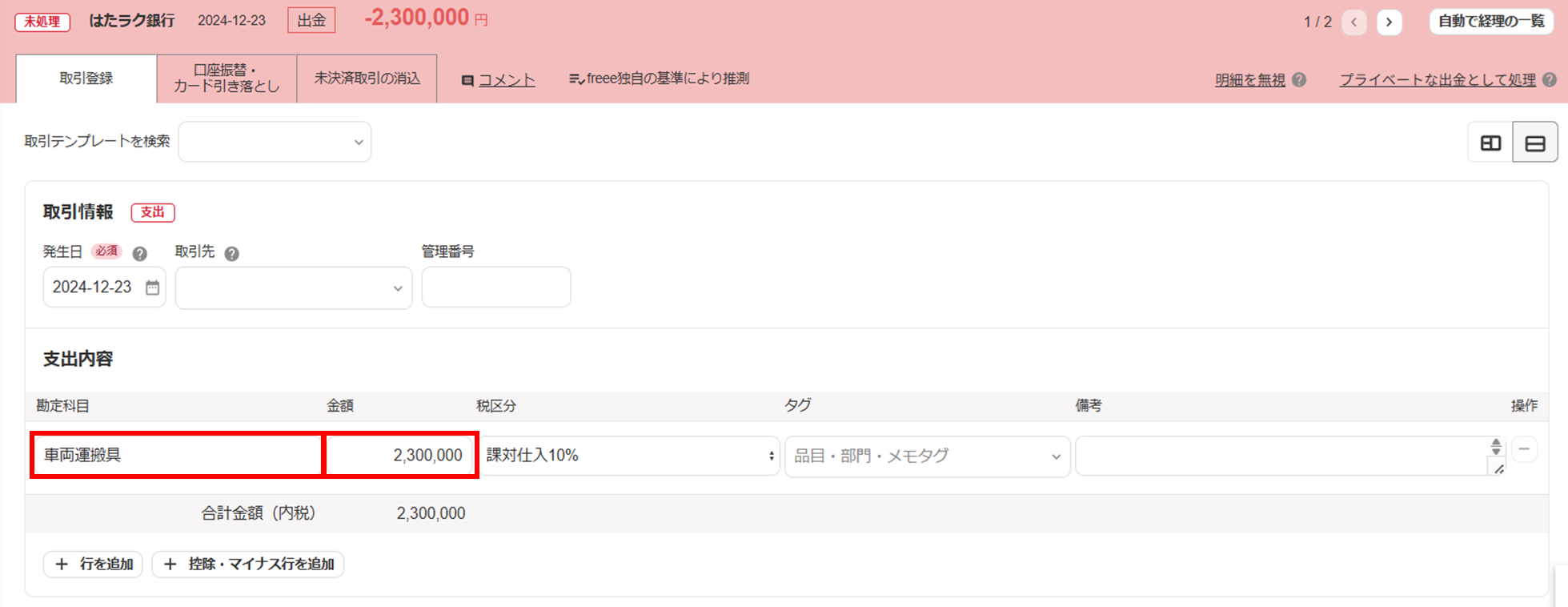Click the 行を追加 button

(94, 564)
